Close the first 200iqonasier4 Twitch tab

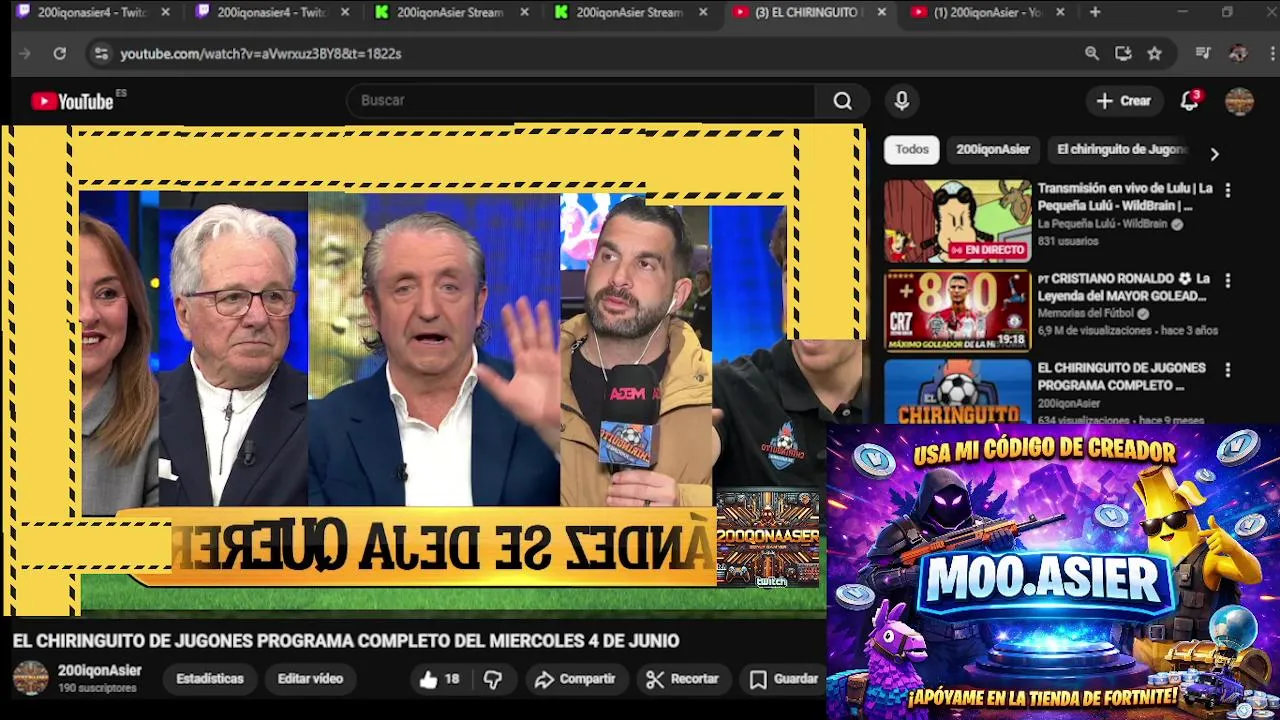pos(165,12)
